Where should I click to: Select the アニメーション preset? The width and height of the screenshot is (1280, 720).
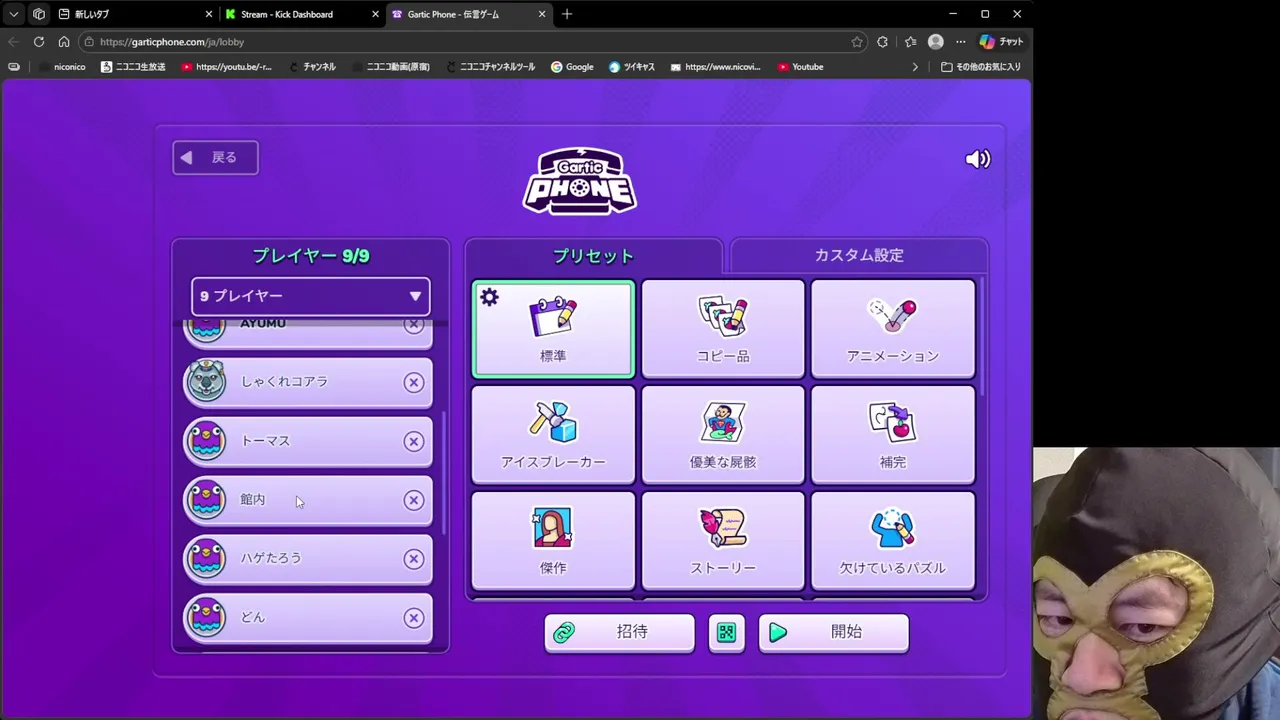click(893, 329)
